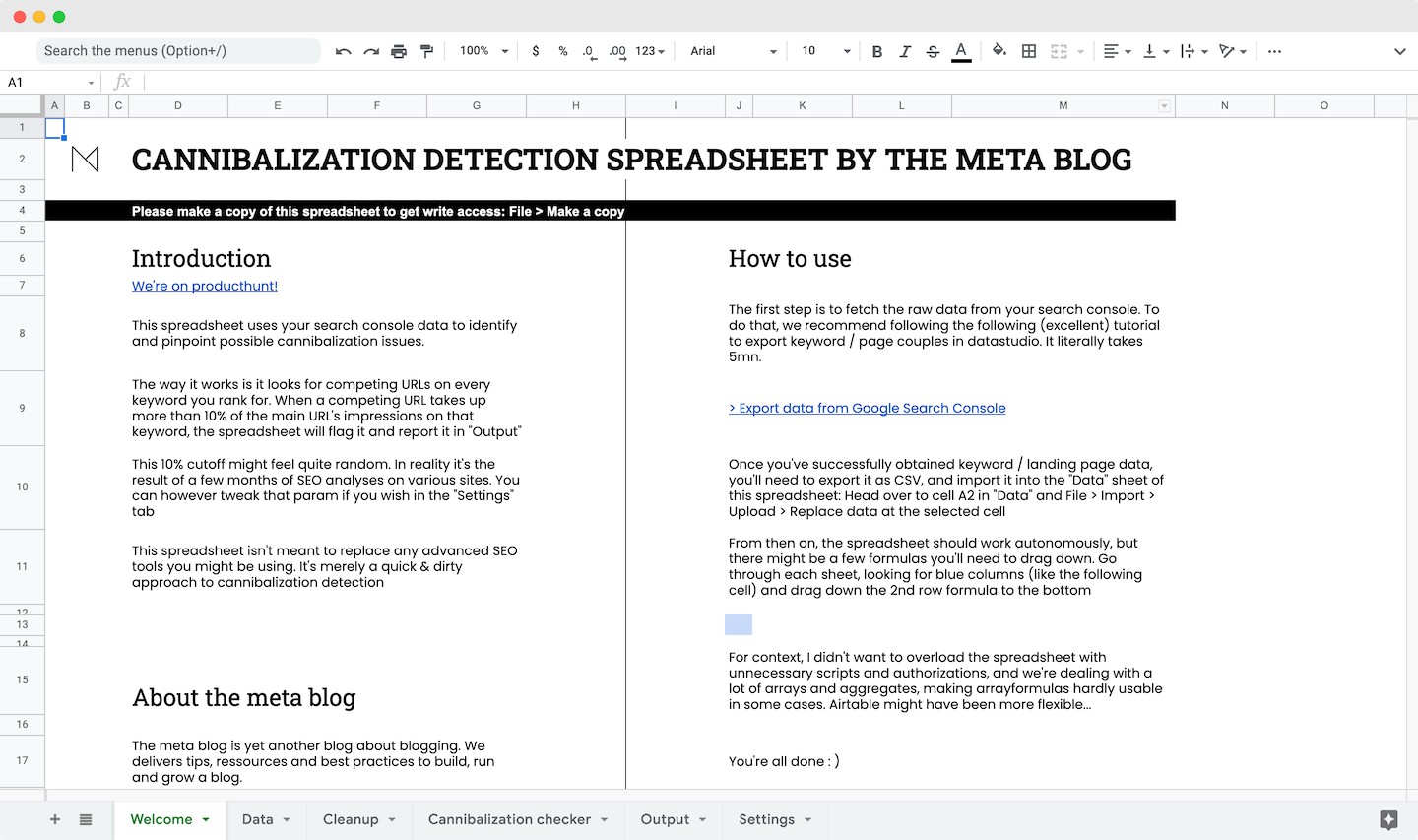Open the Fill color tool
The image size is (1418, 840).
coord(998,50)
